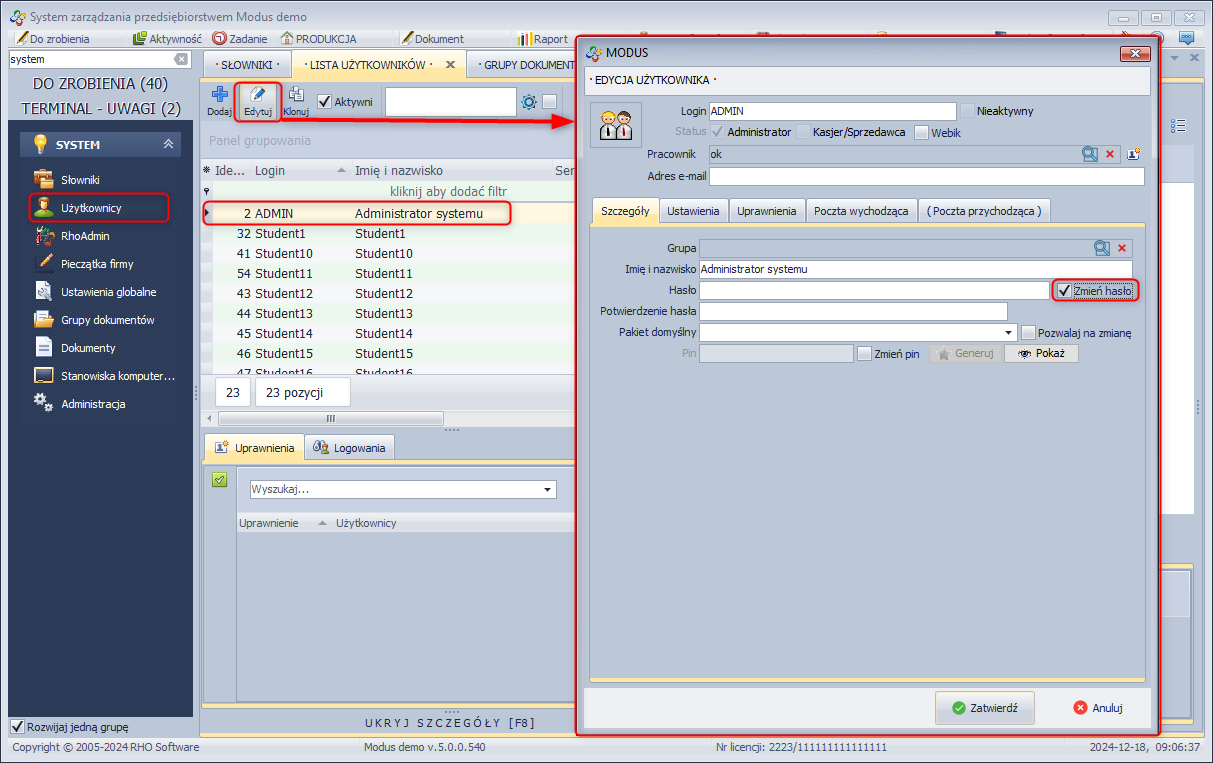Screen dimensions: 1213x763
Task: Click the Klonuj user icon
Action: pyautogui.click(x=296, y=95)
